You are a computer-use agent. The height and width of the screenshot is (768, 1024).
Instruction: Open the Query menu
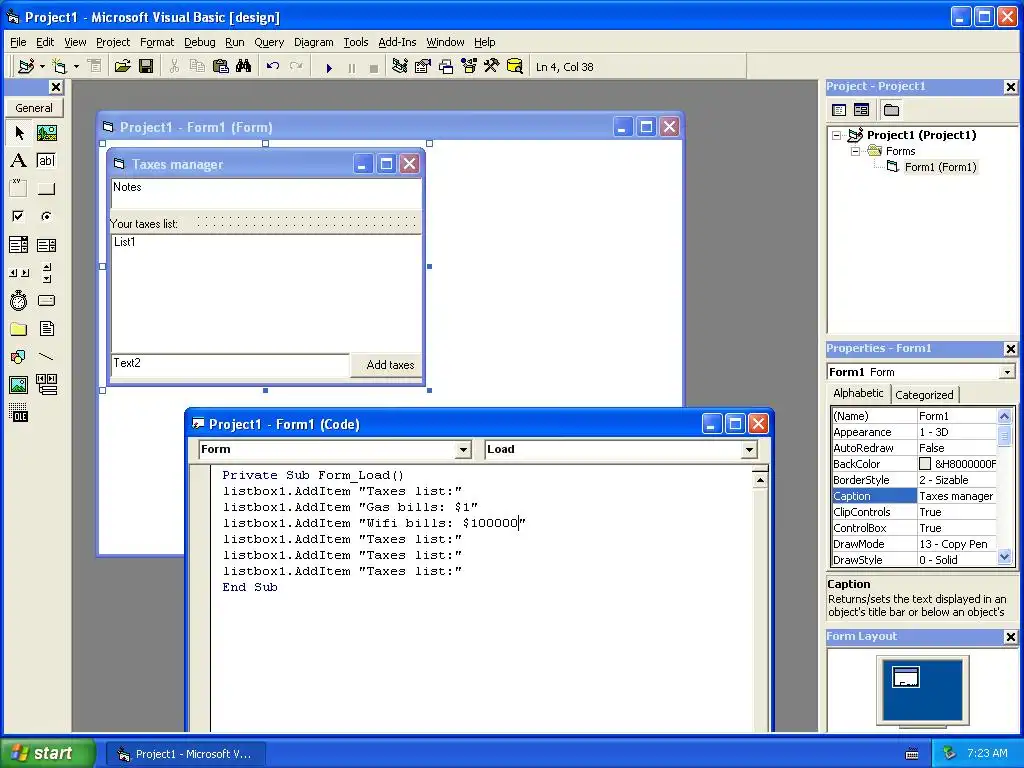(269, 42)
